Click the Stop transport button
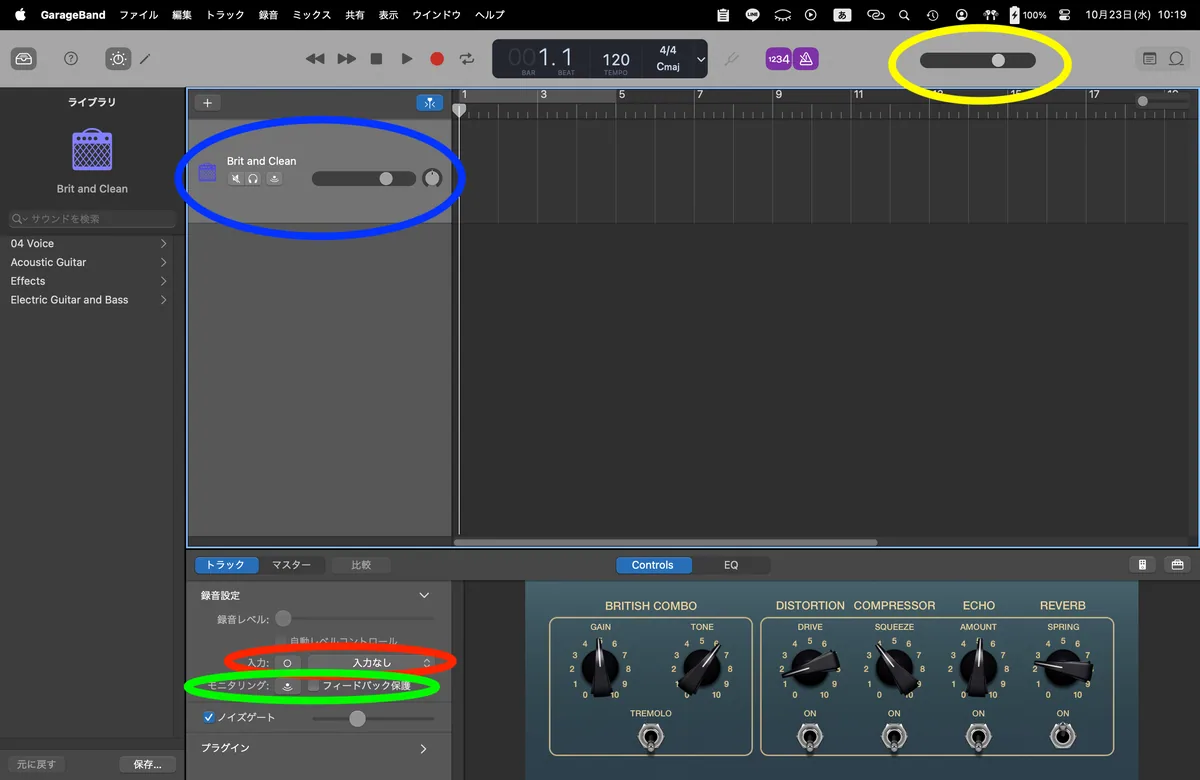The width and height of the screenshot is (1200, 780). click(x=376, y=59)
